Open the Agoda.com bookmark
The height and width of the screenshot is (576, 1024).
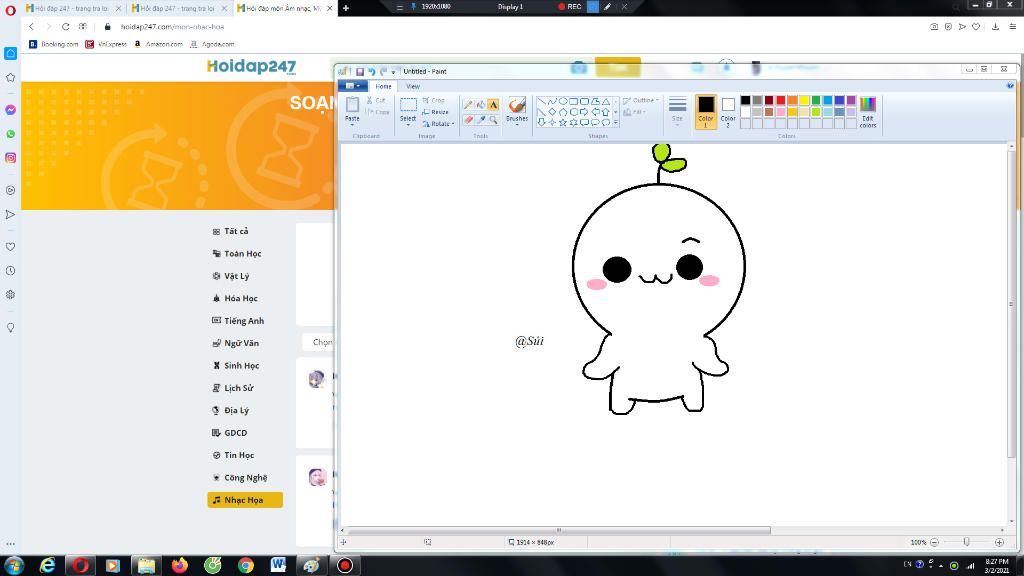tap(212, 44)
